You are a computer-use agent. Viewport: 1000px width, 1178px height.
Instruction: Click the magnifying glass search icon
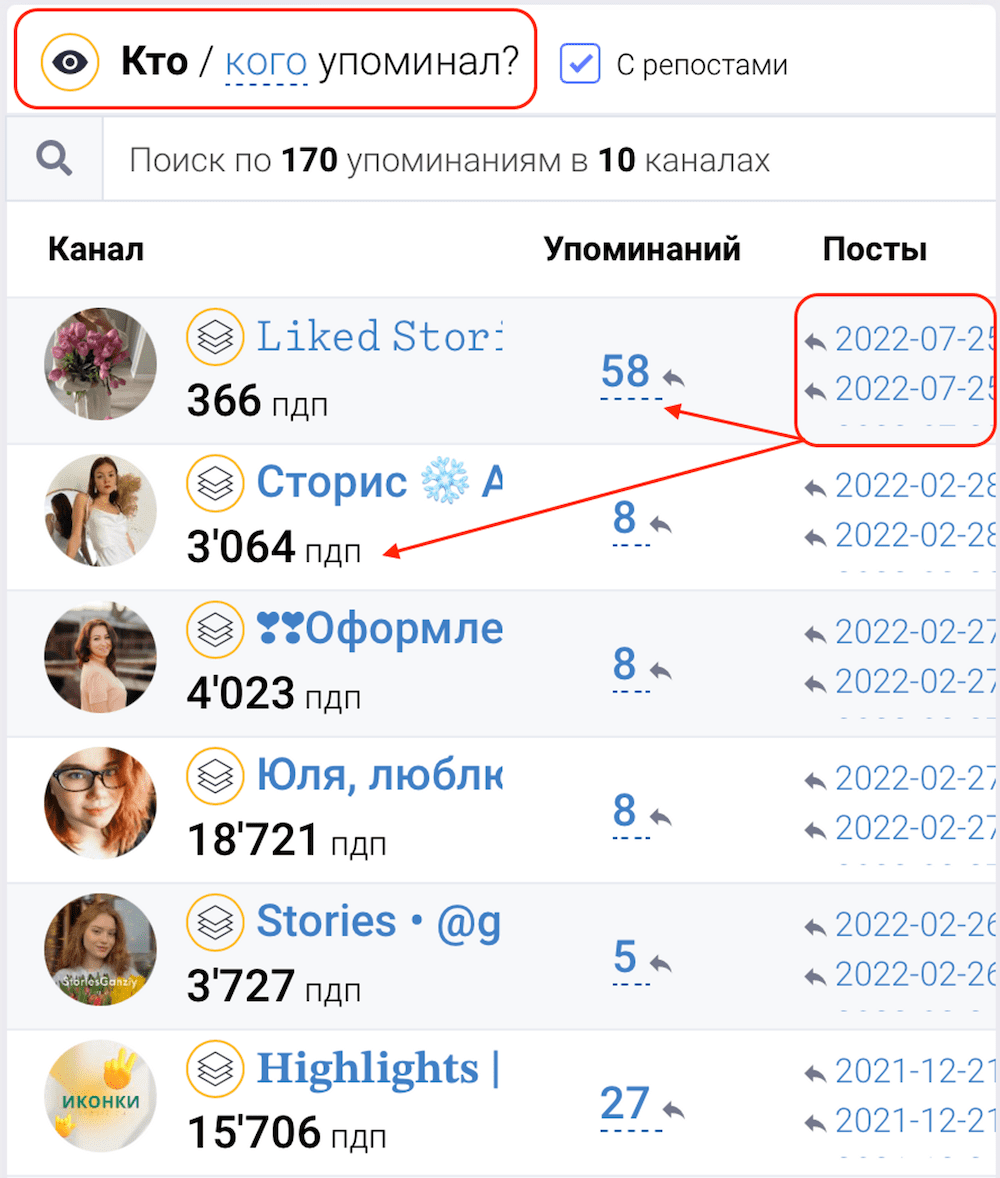pyautogui.click(x=54, y=159)
